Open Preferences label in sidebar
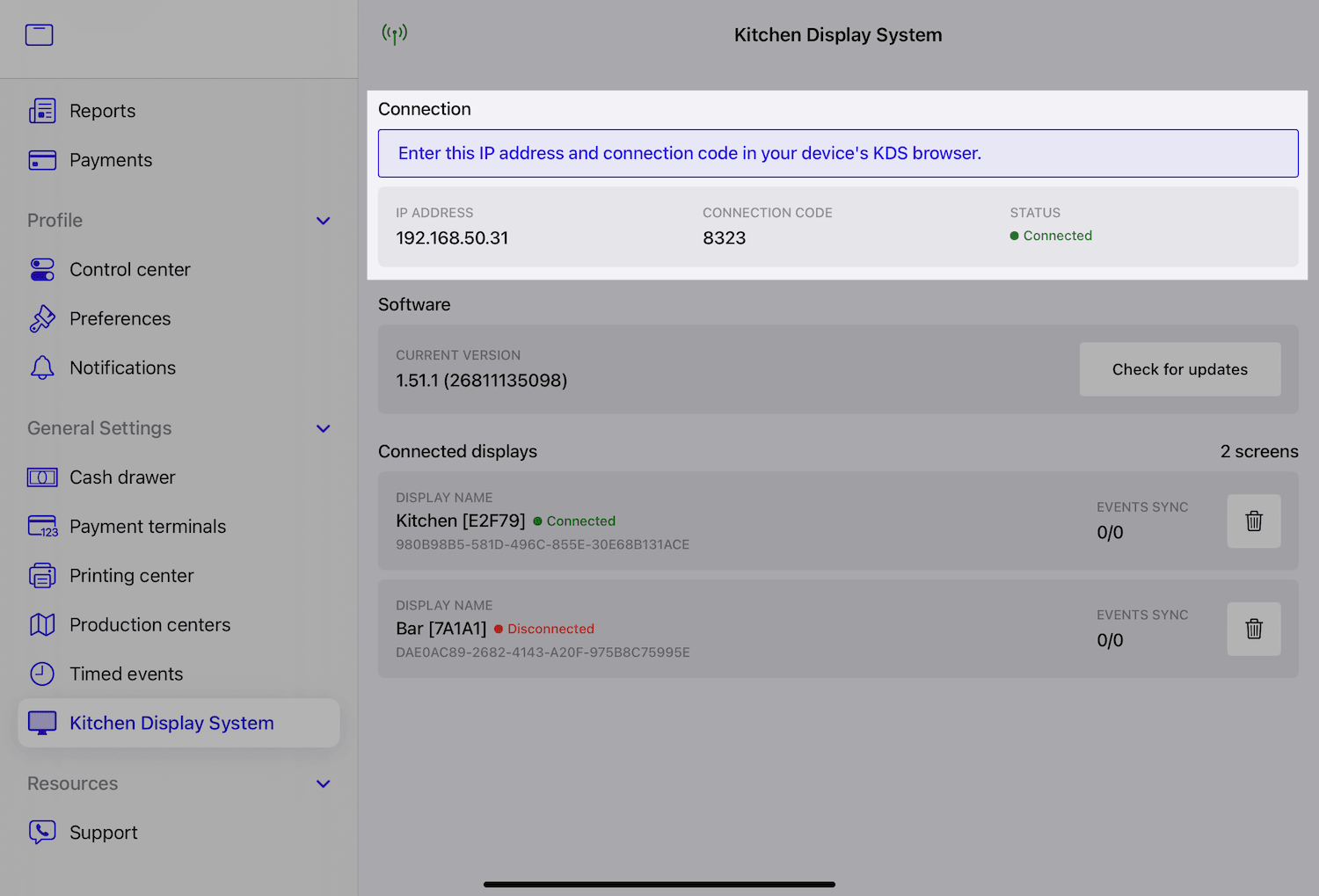Viewport: 1319px width, 896px height. 120,318
